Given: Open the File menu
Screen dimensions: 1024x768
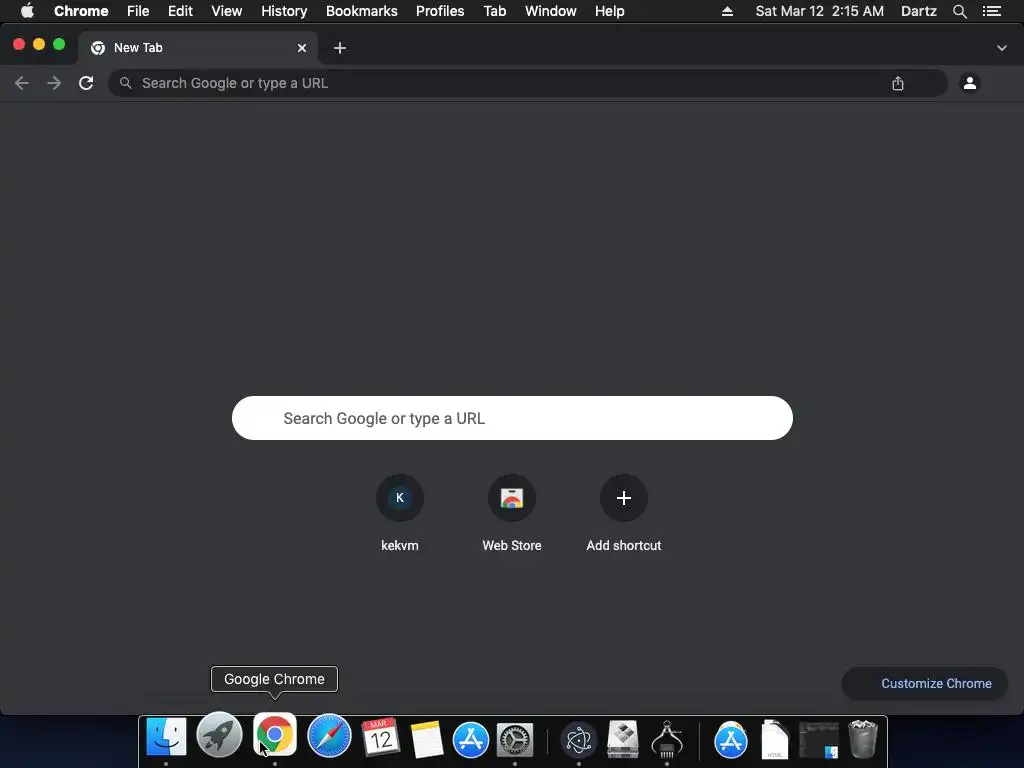Looking at the screenshot, I should [x=138, y=11].
